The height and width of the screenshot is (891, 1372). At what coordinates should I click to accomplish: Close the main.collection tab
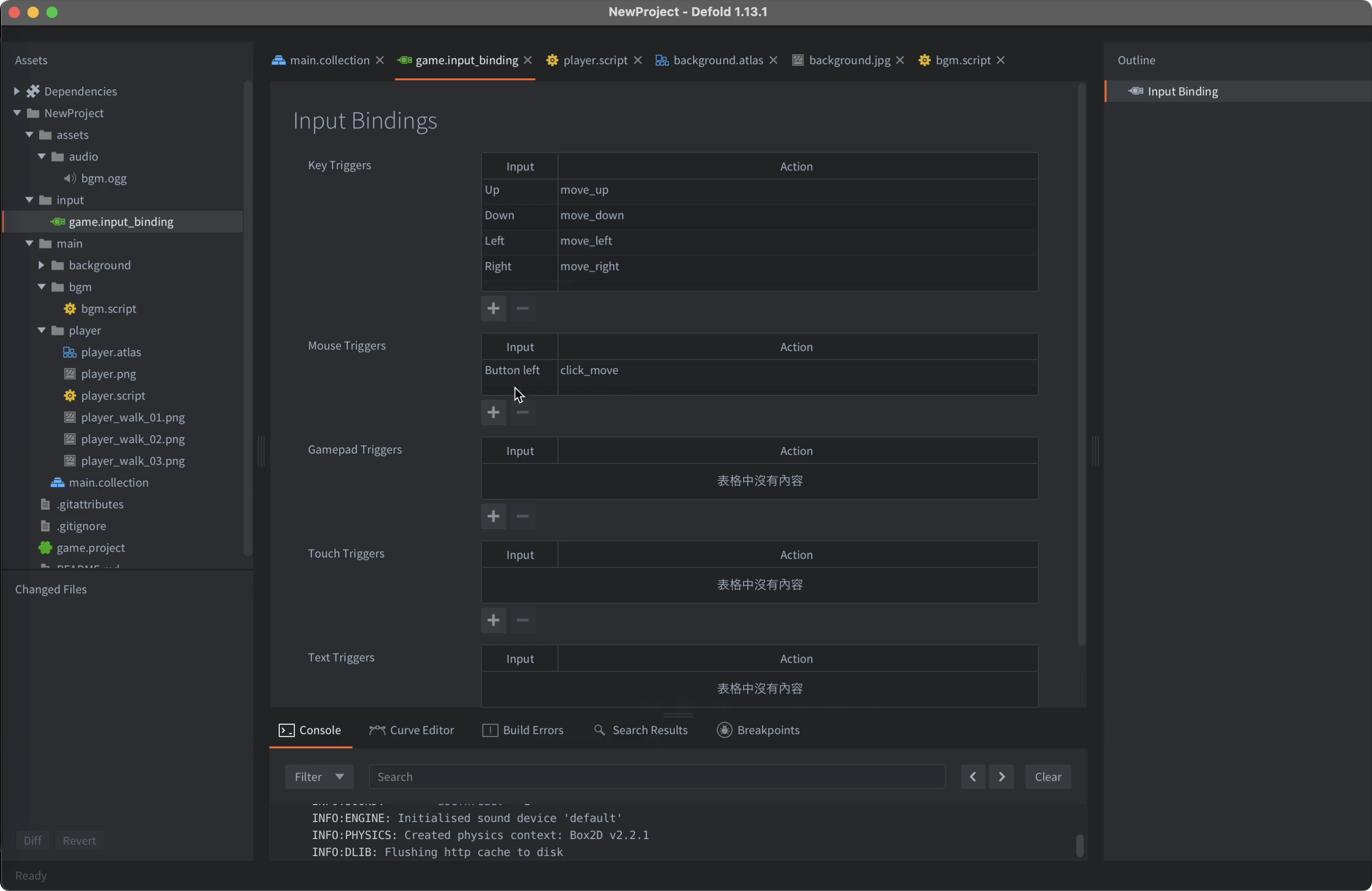[x=380, y=60]
